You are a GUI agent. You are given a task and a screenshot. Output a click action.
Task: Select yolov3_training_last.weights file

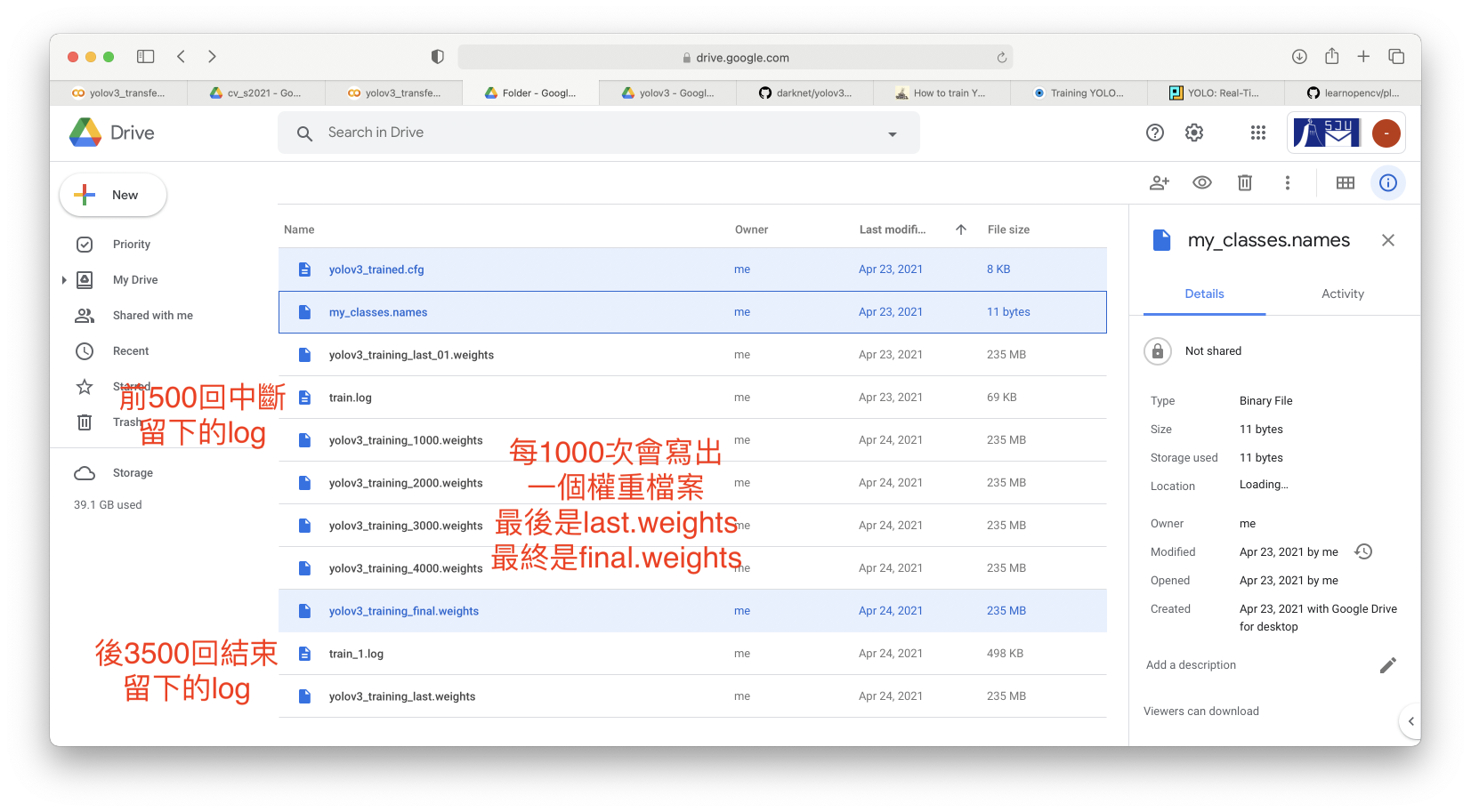pyautogui.click(x=692, y=696)
